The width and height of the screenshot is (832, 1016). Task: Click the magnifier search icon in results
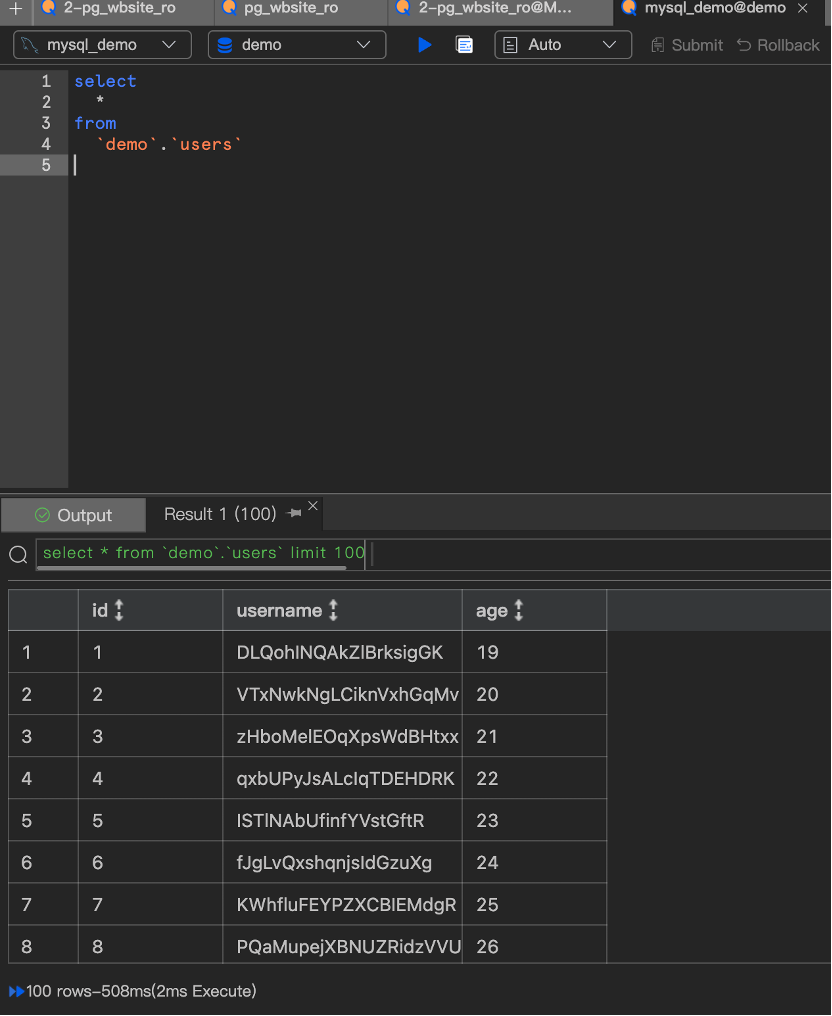[18, 555]
